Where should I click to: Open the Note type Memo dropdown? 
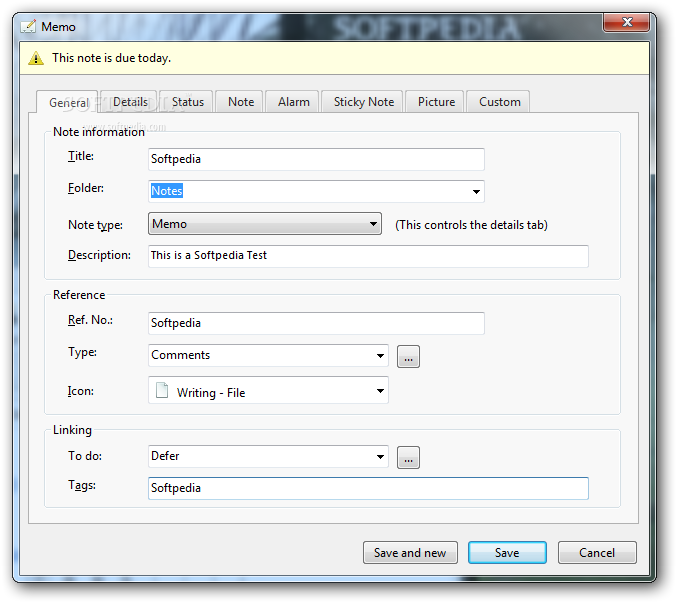[265, 224]
